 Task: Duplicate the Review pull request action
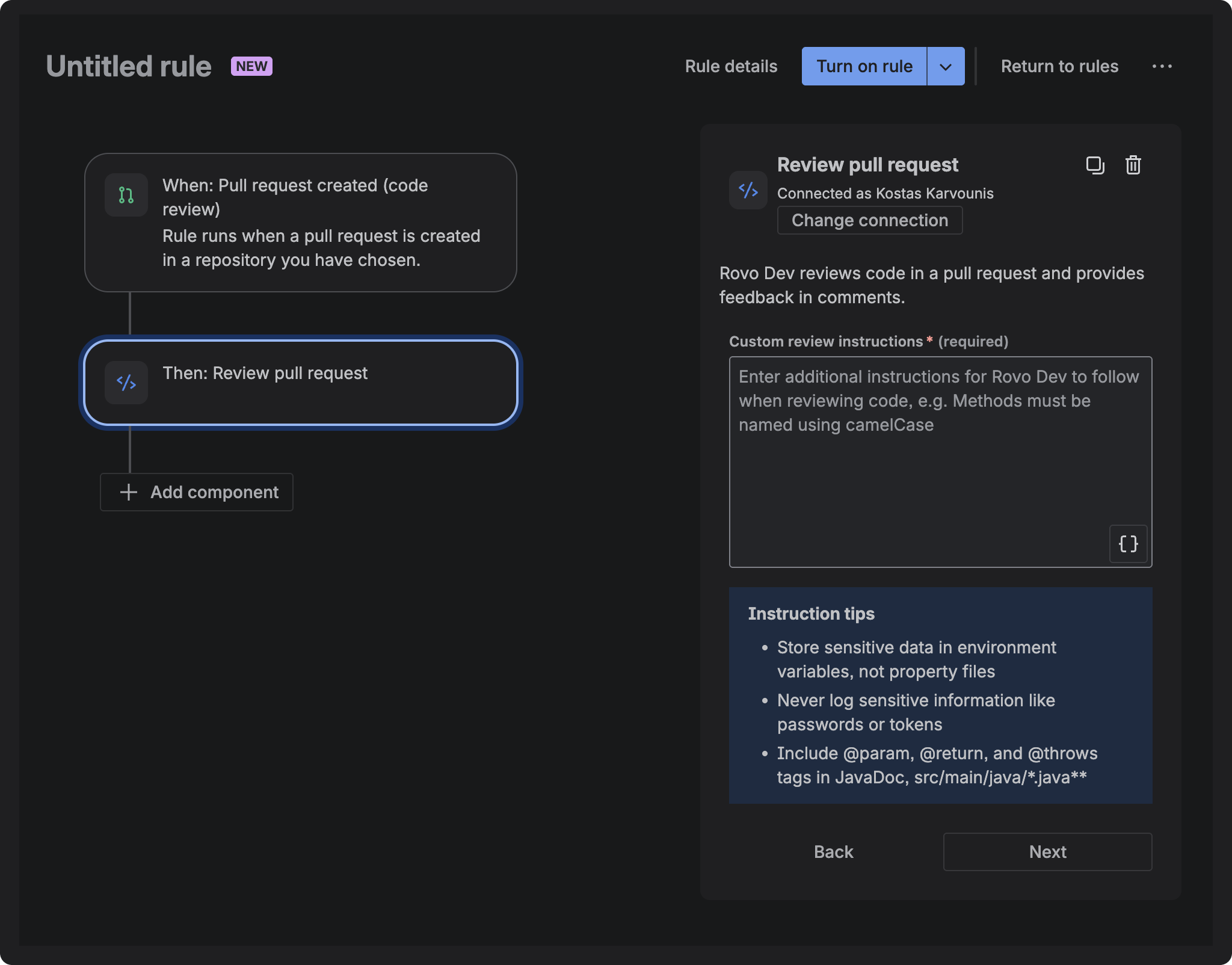click(1095, 165)
